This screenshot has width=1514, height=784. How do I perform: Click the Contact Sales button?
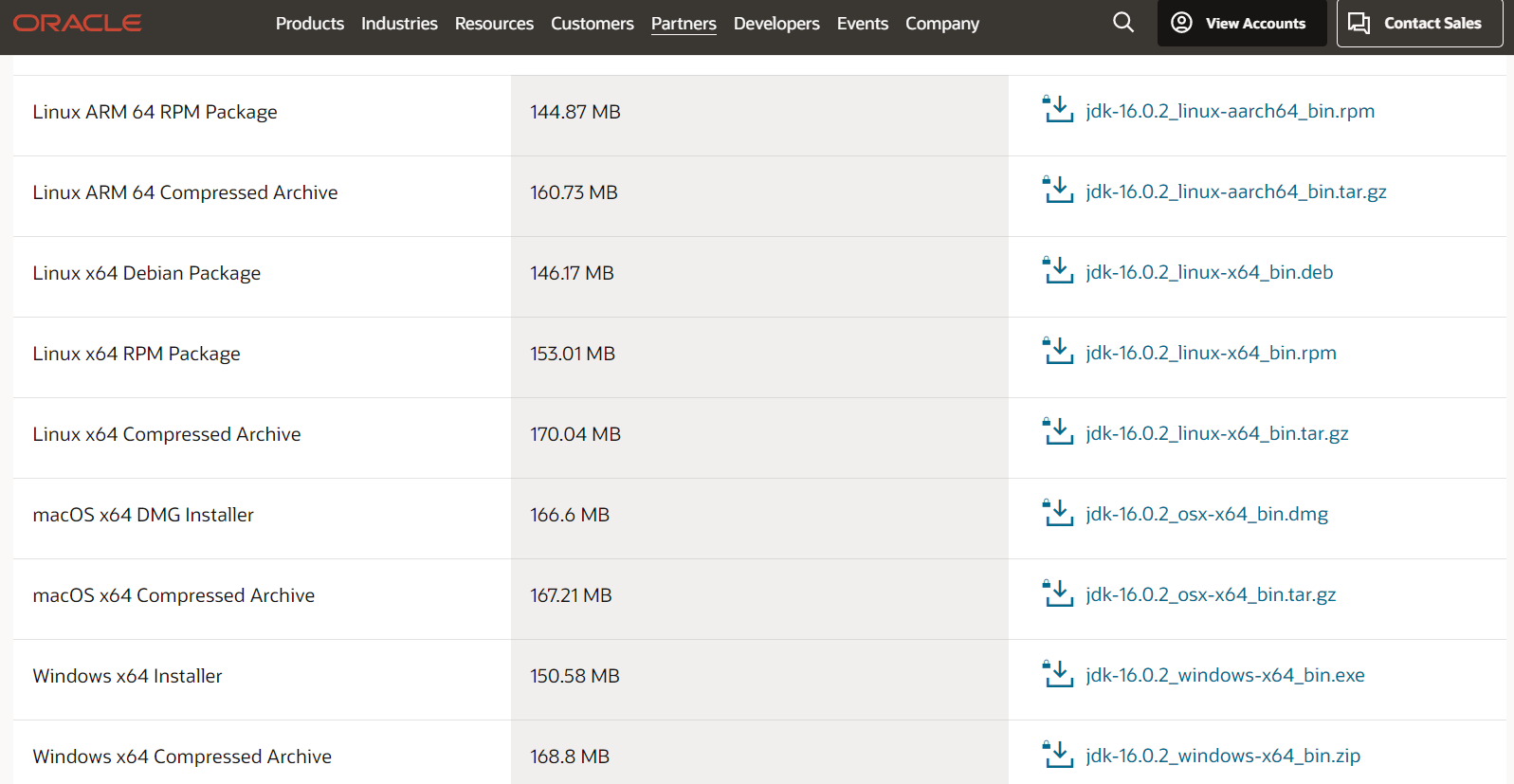coord(1420,23)
